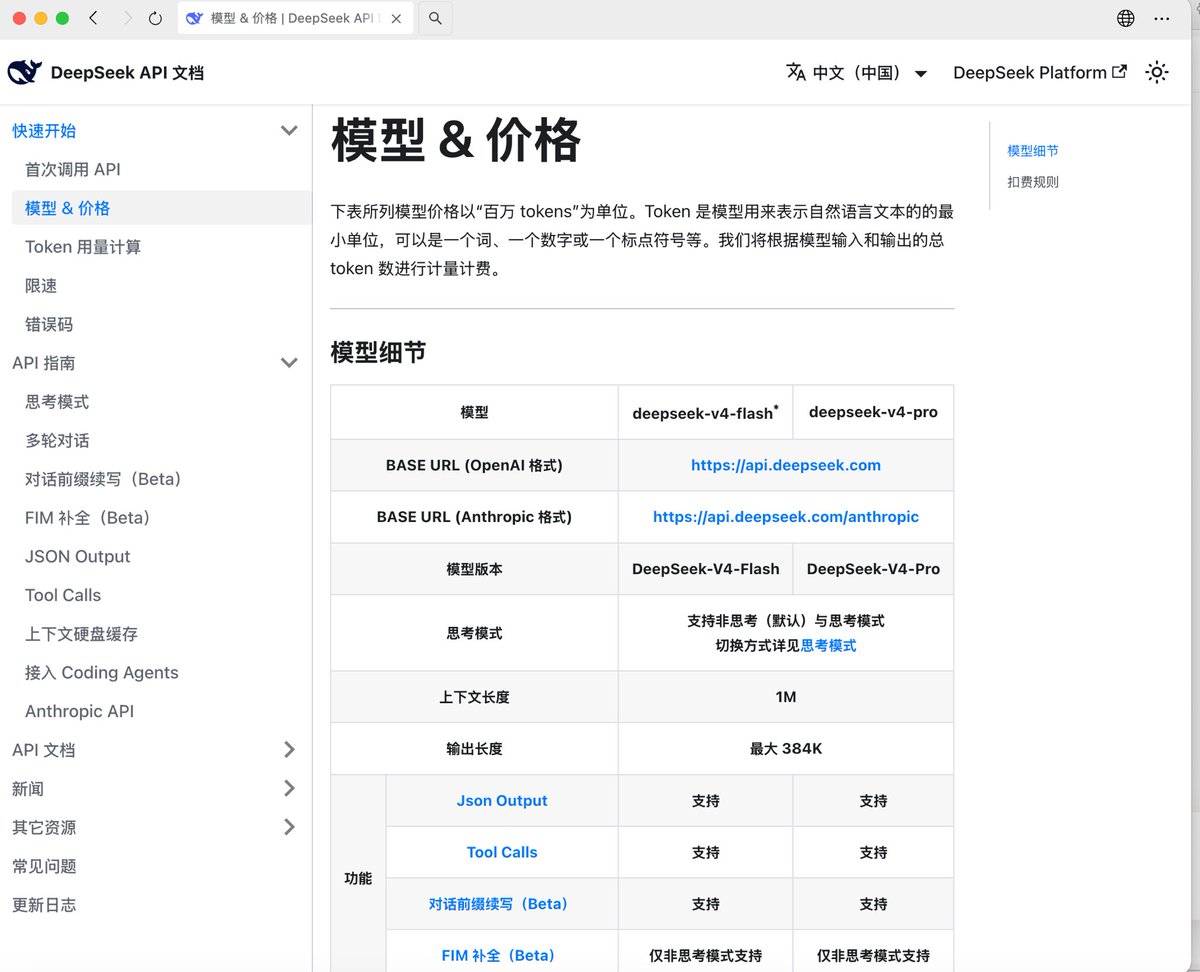This screenshot has height=972, width=1200.
Task: Click the external-link icon beside DeepSeek Platform
Action: [x=1120, y=71]
